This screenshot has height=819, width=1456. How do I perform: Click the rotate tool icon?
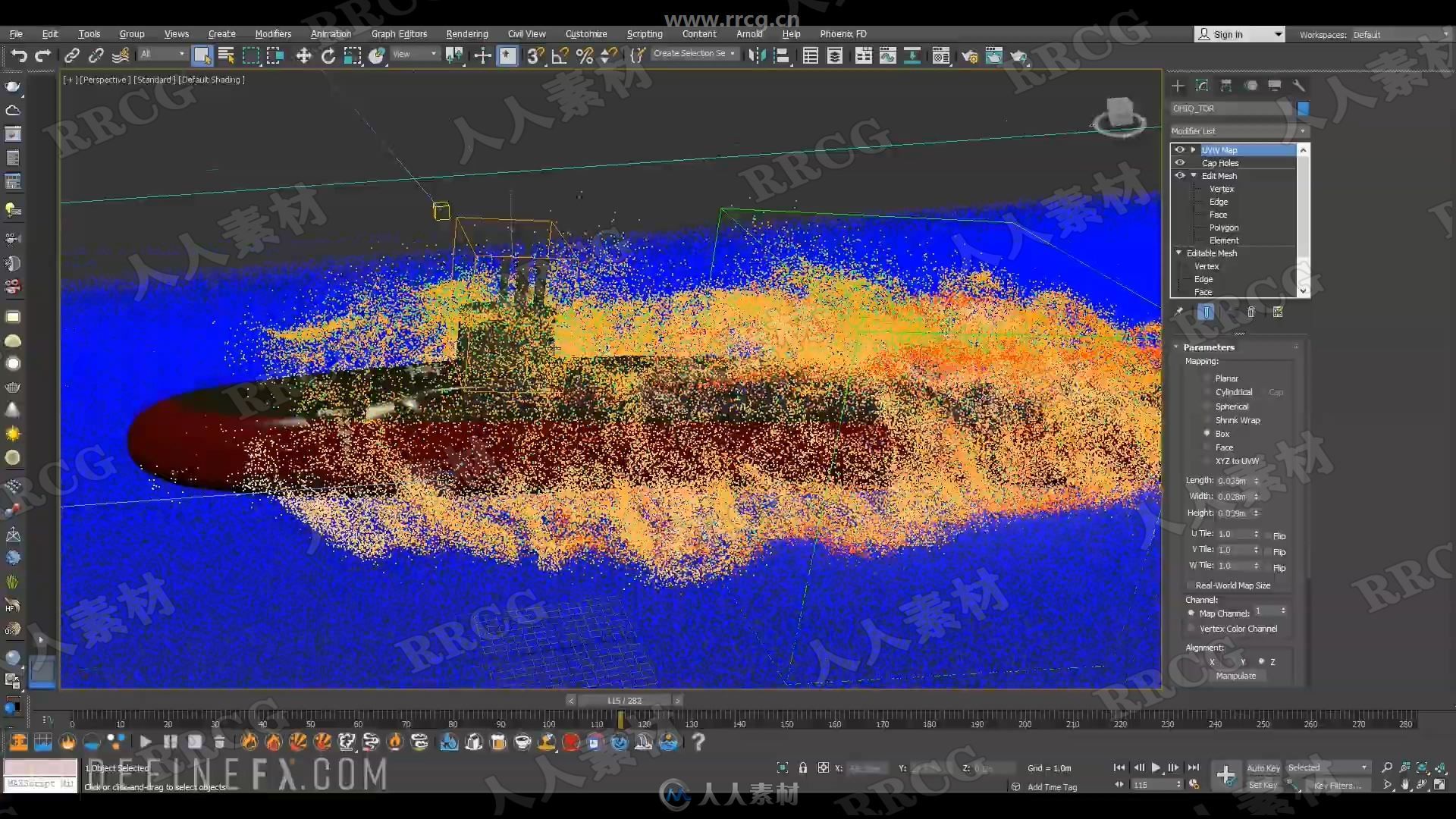click(327, 55)
